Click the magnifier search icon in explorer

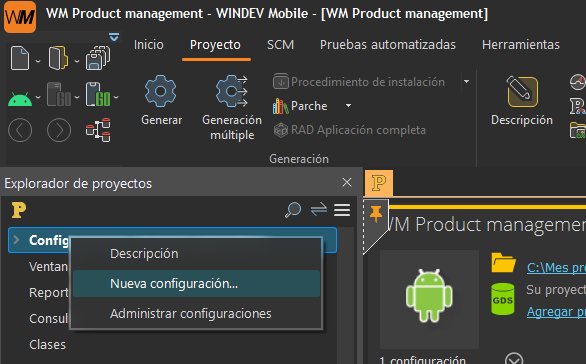(293, 210)
